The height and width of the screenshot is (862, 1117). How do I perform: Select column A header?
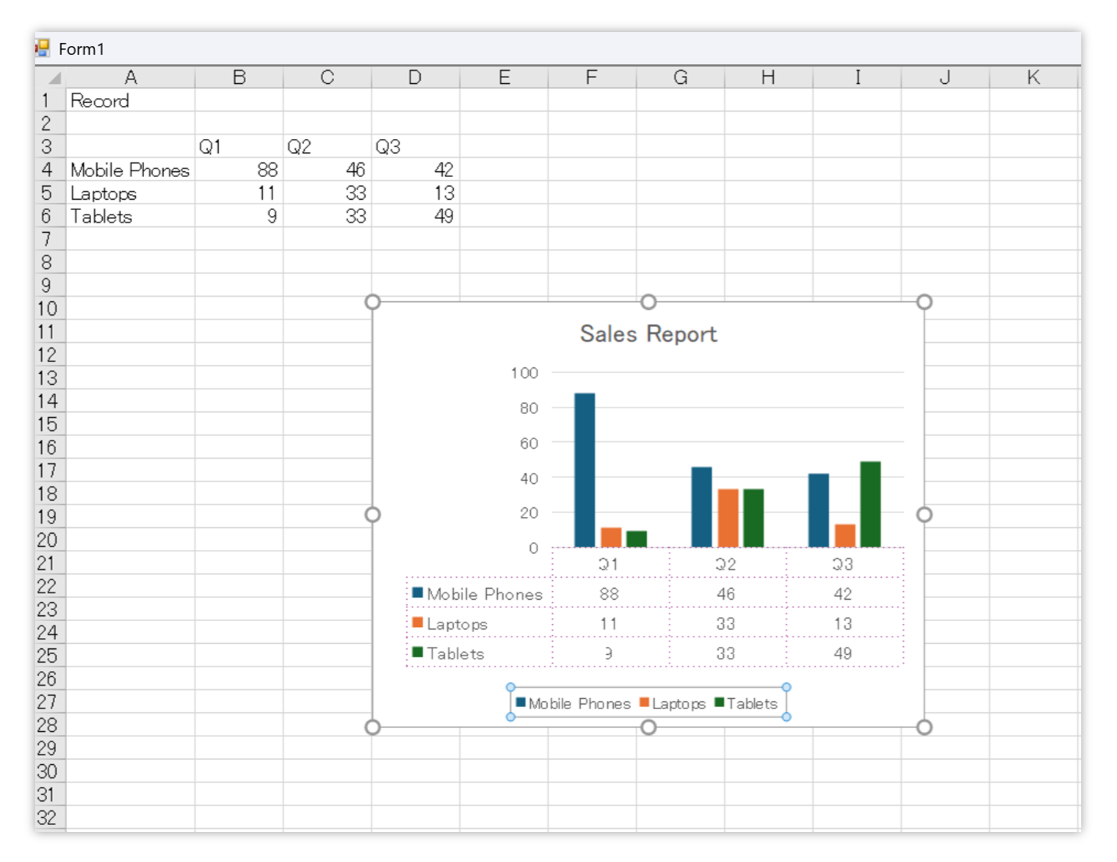(130, 77)
